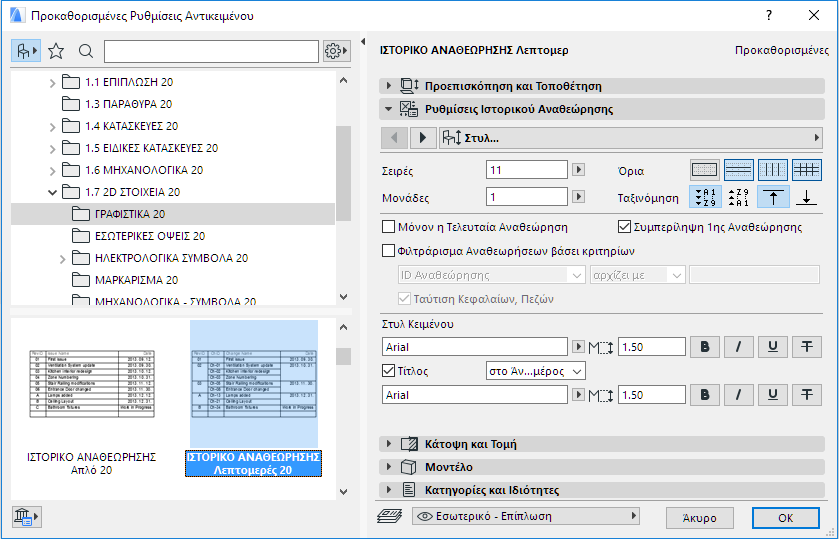
Task: Open the Στυλ... page selector dropdown
Action: [630, 138]
